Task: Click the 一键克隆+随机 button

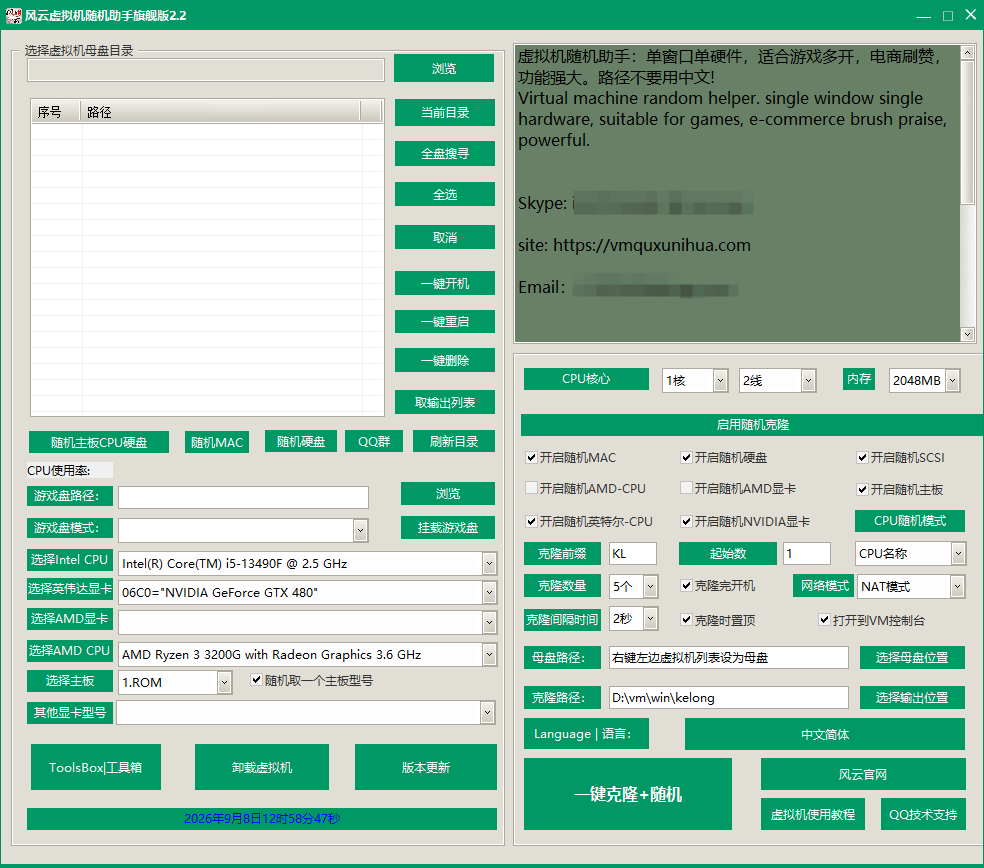Action: [x=628, y=794]
